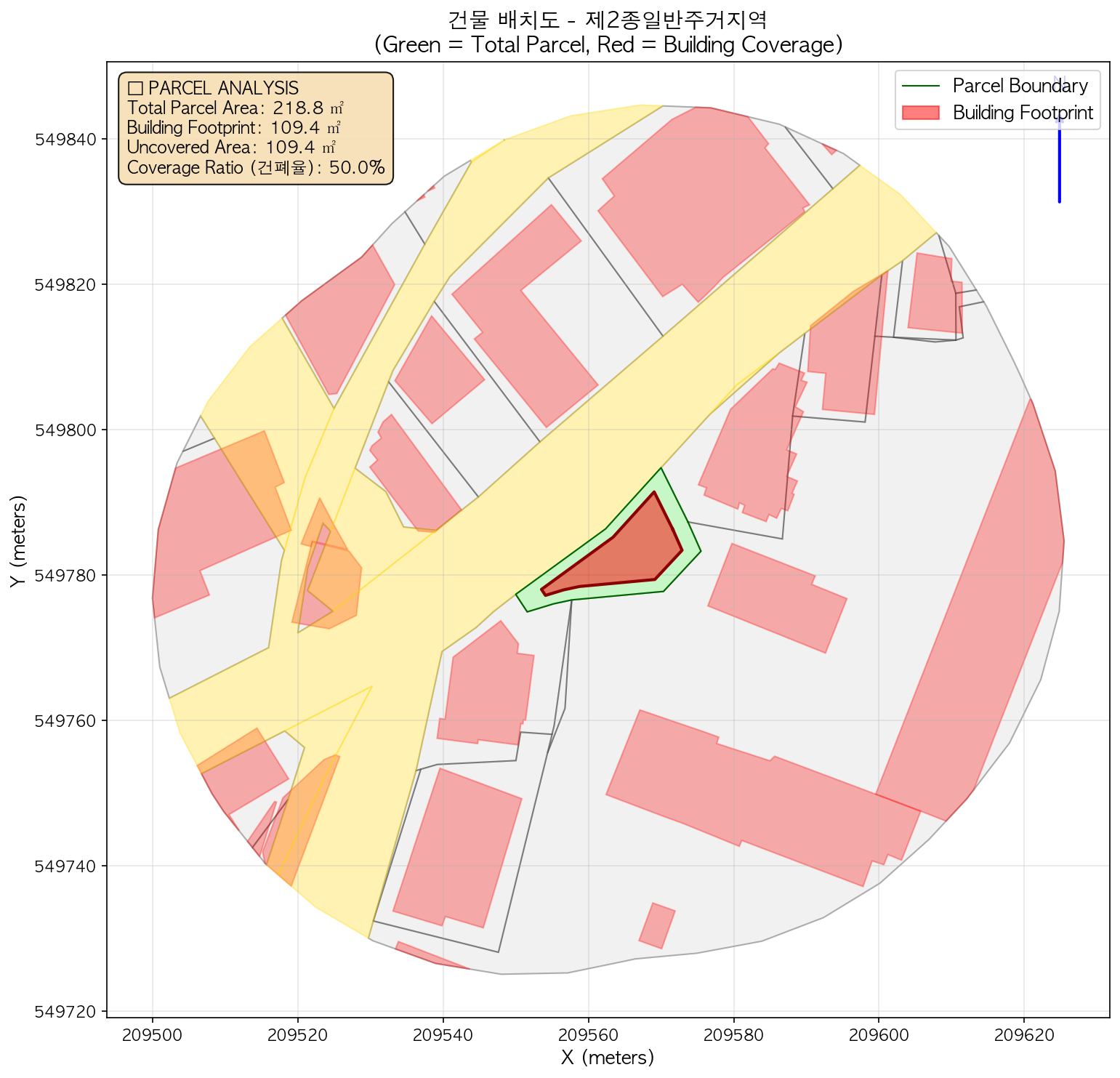Click the Coverage Ratio 50.0% text line
Viewport: 1120px width, 1078px height.
click(255, 168)
